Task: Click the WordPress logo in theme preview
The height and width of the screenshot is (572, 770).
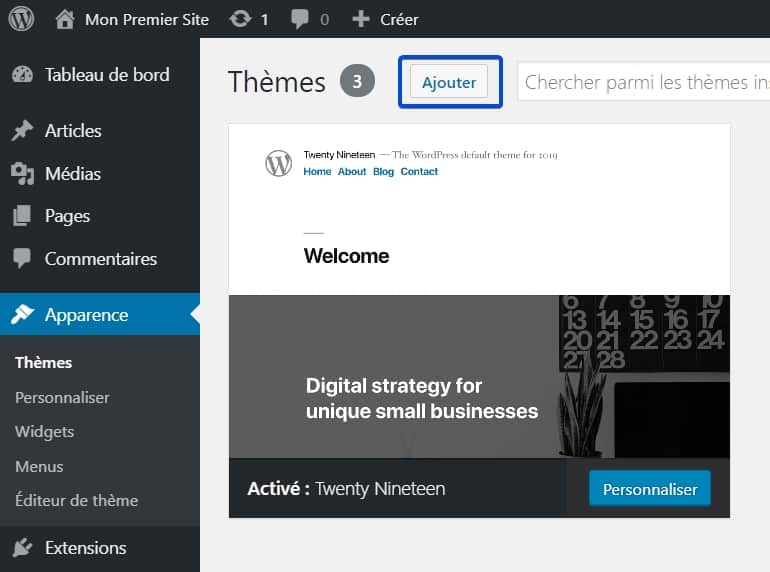Action: tap(278, 163)
